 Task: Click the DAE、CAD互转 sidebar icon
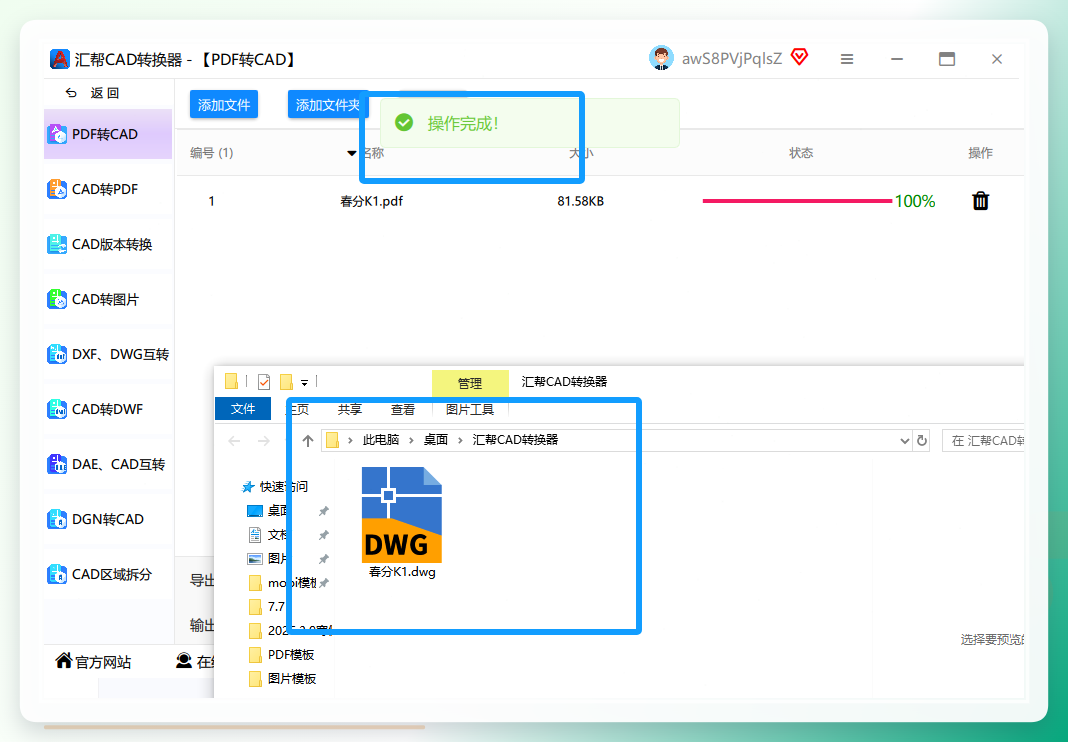[57, 465]
